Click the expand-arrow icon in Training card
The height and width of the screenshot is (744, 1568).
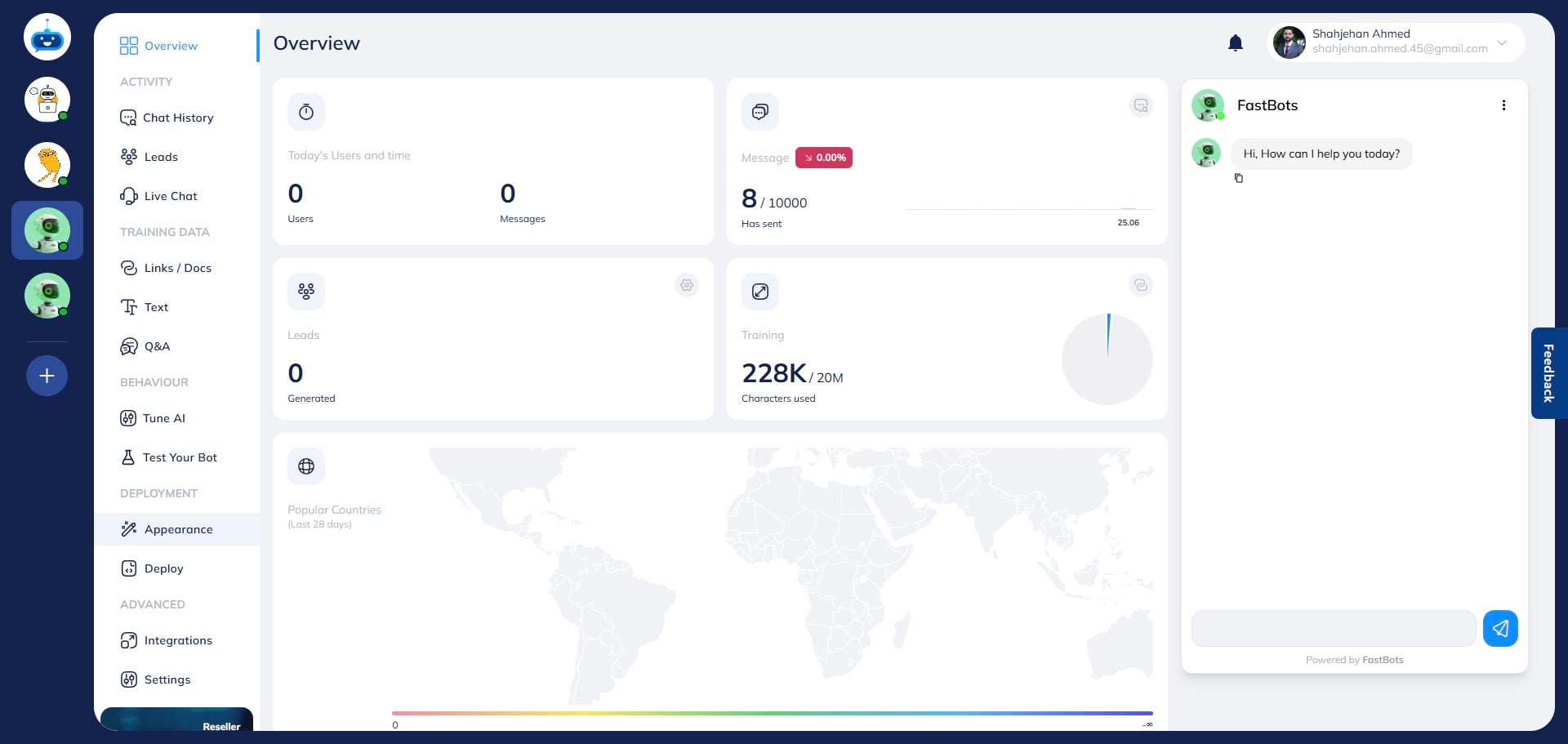pos(760,292)
